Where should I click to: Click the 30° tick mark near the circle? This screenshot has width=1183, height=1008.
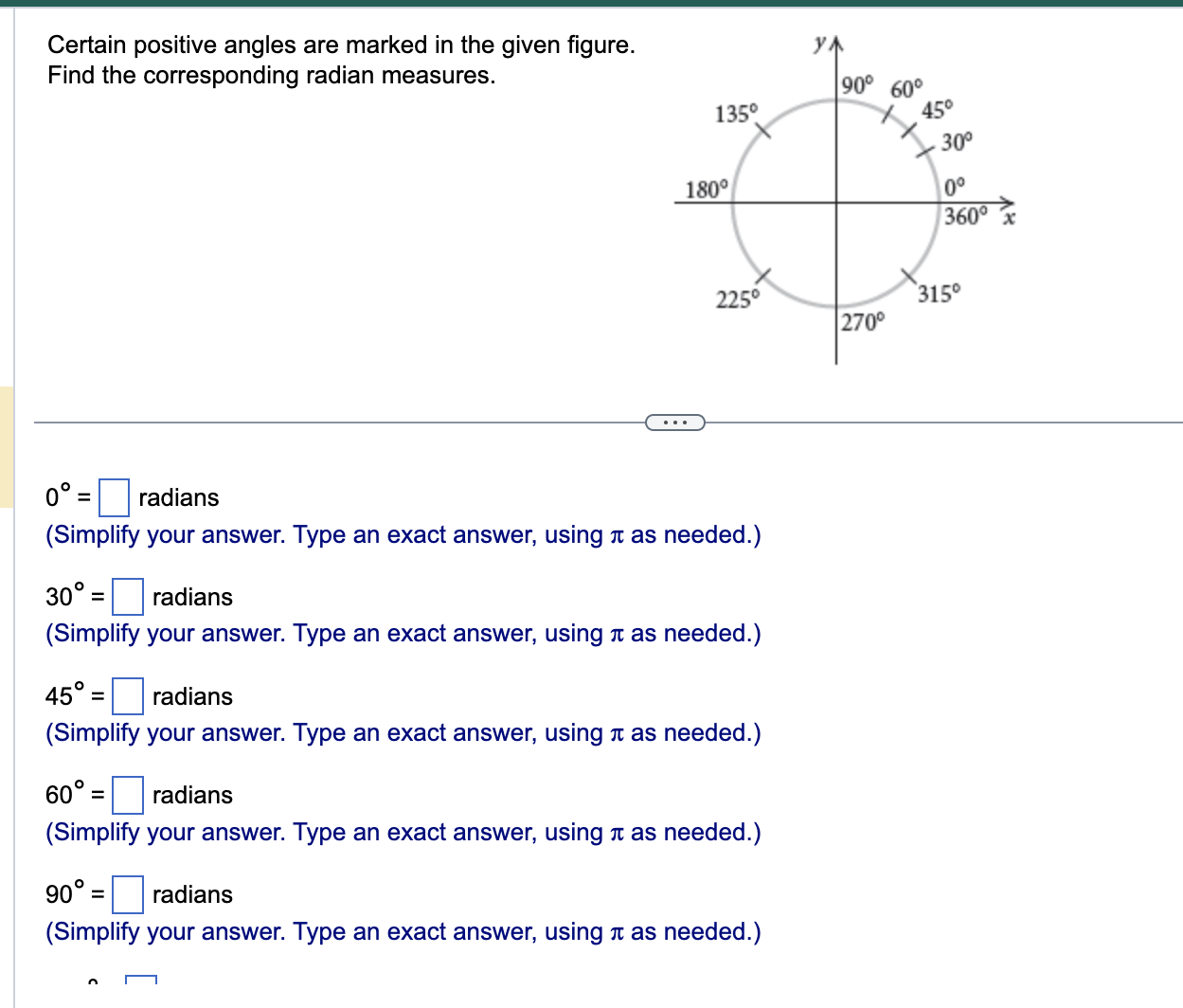coord(926,150)
